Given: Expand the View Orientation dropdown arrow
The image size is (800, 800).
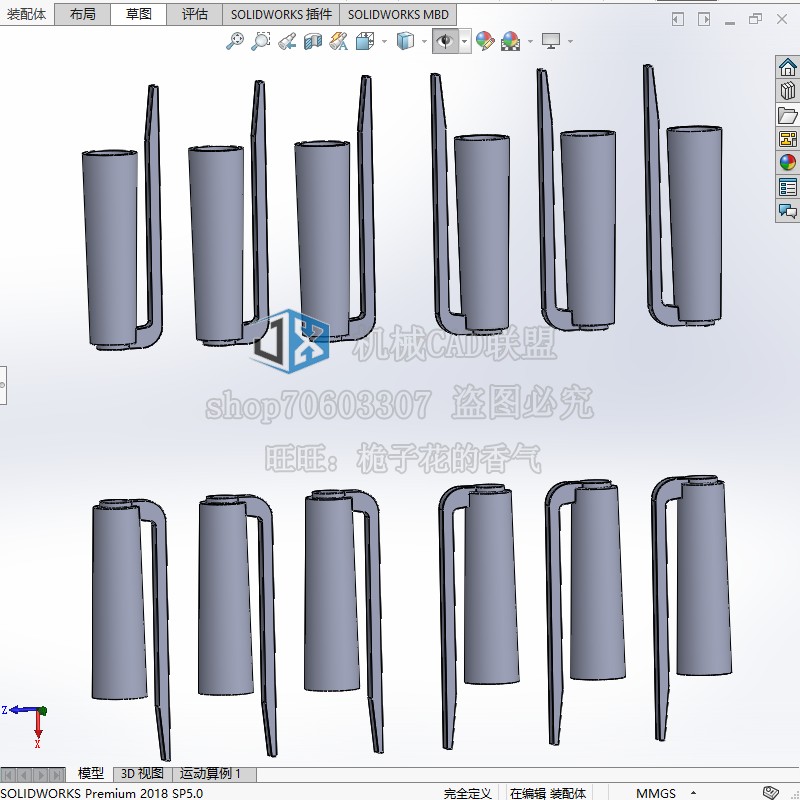Looking at the screenshot, I should [383, 41].
